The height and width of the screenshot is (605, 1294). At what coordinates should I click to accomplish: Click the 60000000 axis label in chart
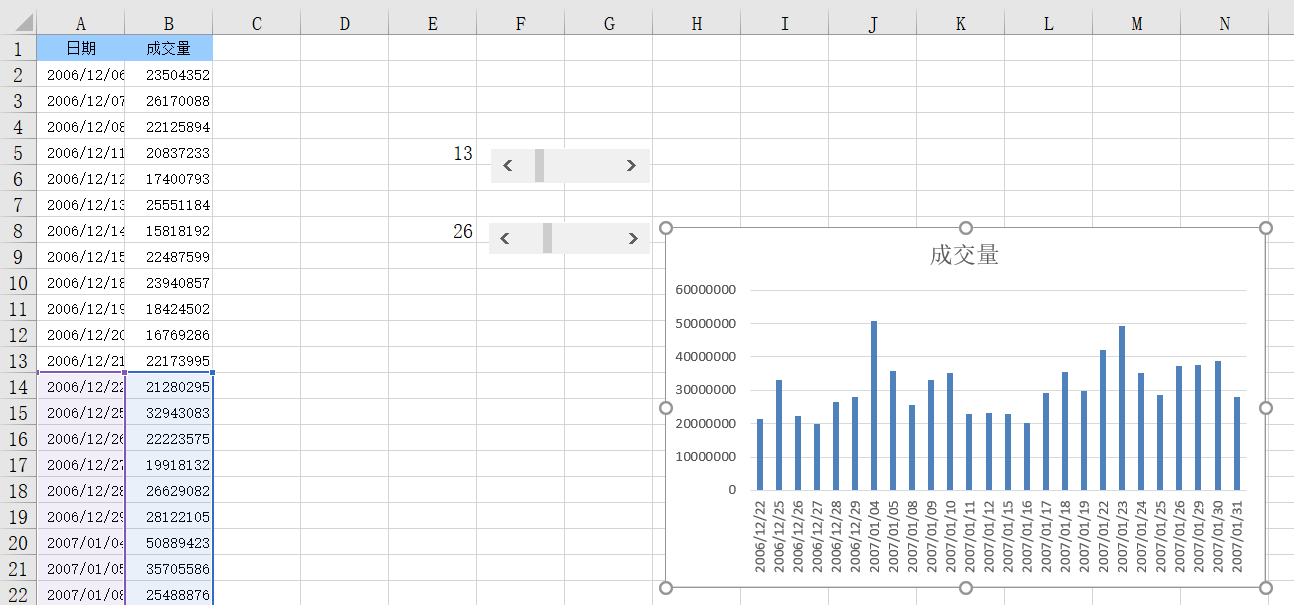(706, 290)
